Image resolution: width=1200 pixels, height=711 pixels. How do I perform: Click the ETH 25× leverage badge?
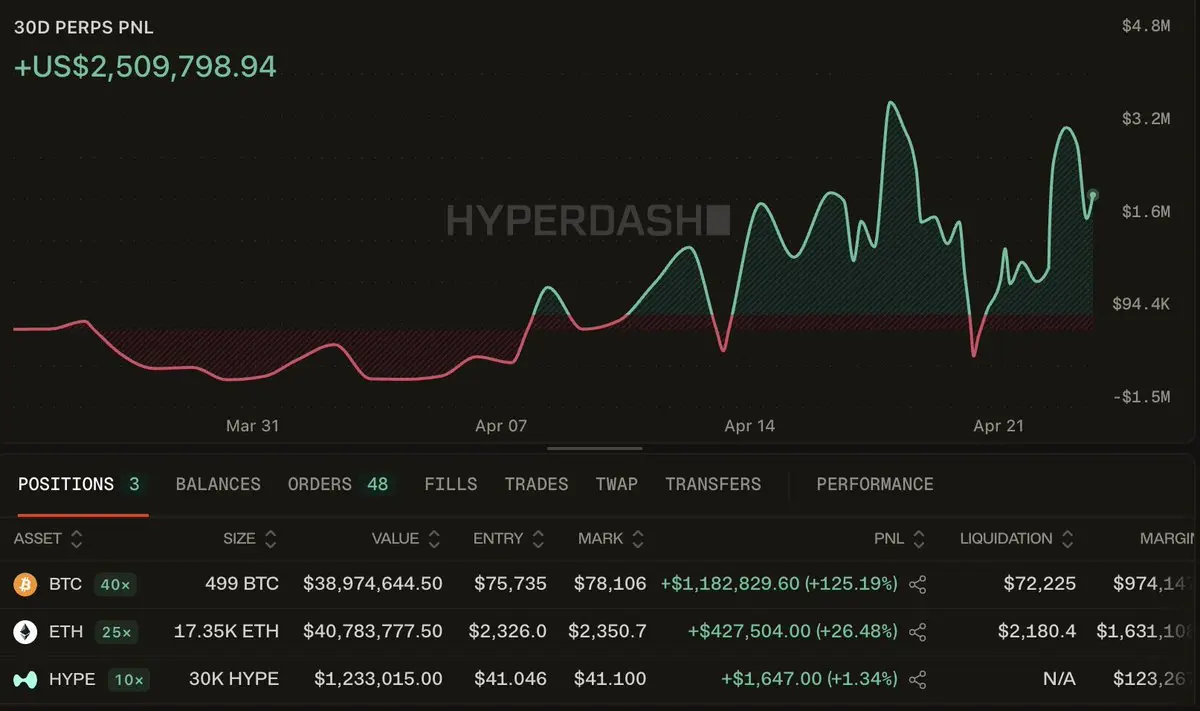click(115, 632)
